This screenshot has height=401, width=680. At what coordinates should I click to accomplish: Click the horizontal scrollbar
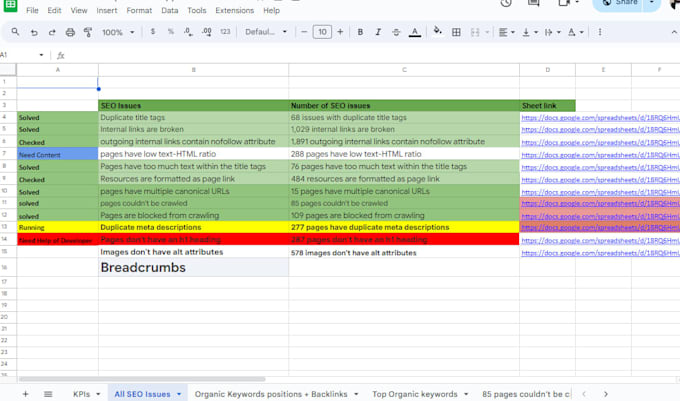click(142, 379)
